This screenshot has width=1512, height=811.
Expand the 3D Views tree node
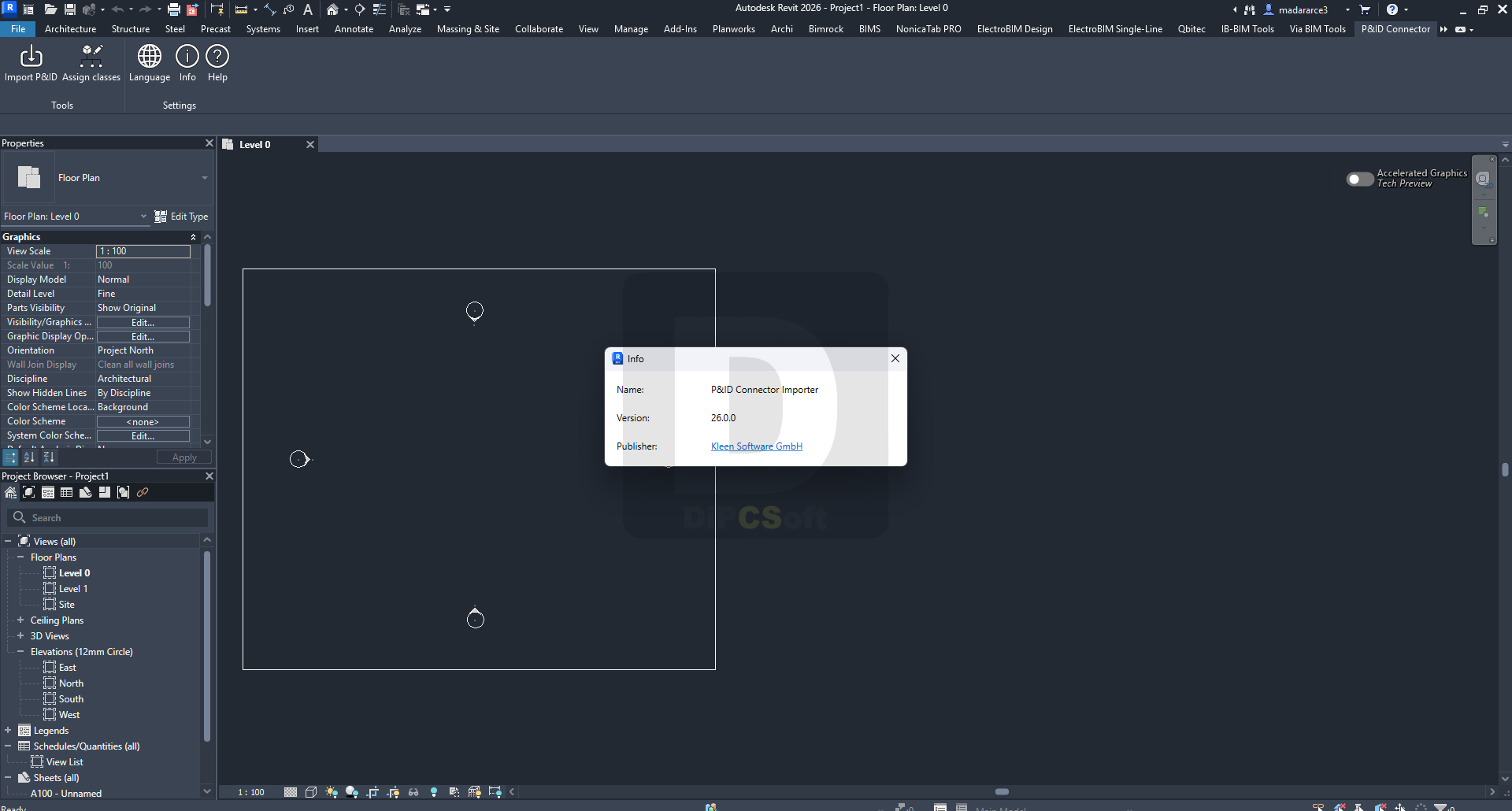coord(20,636)
